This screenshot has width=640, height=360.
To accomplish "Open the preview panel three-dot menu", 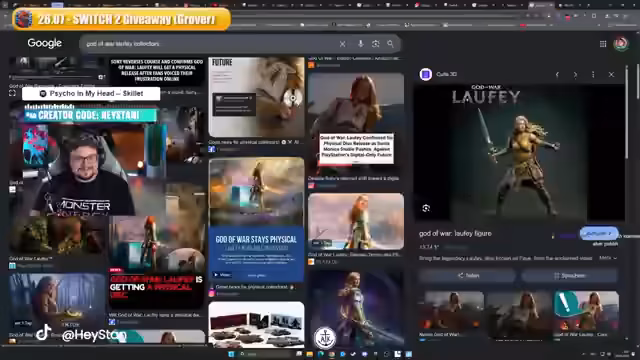I will [x=593, y=75].
